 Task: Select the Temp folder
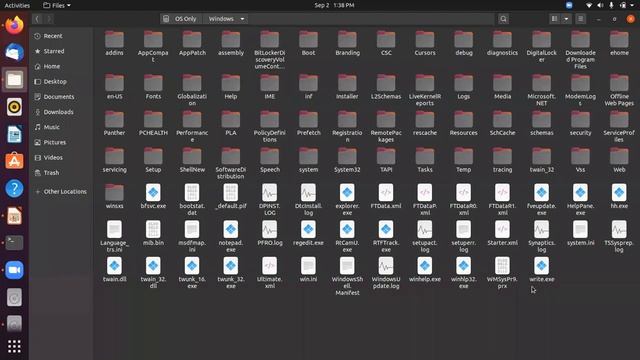464,160
